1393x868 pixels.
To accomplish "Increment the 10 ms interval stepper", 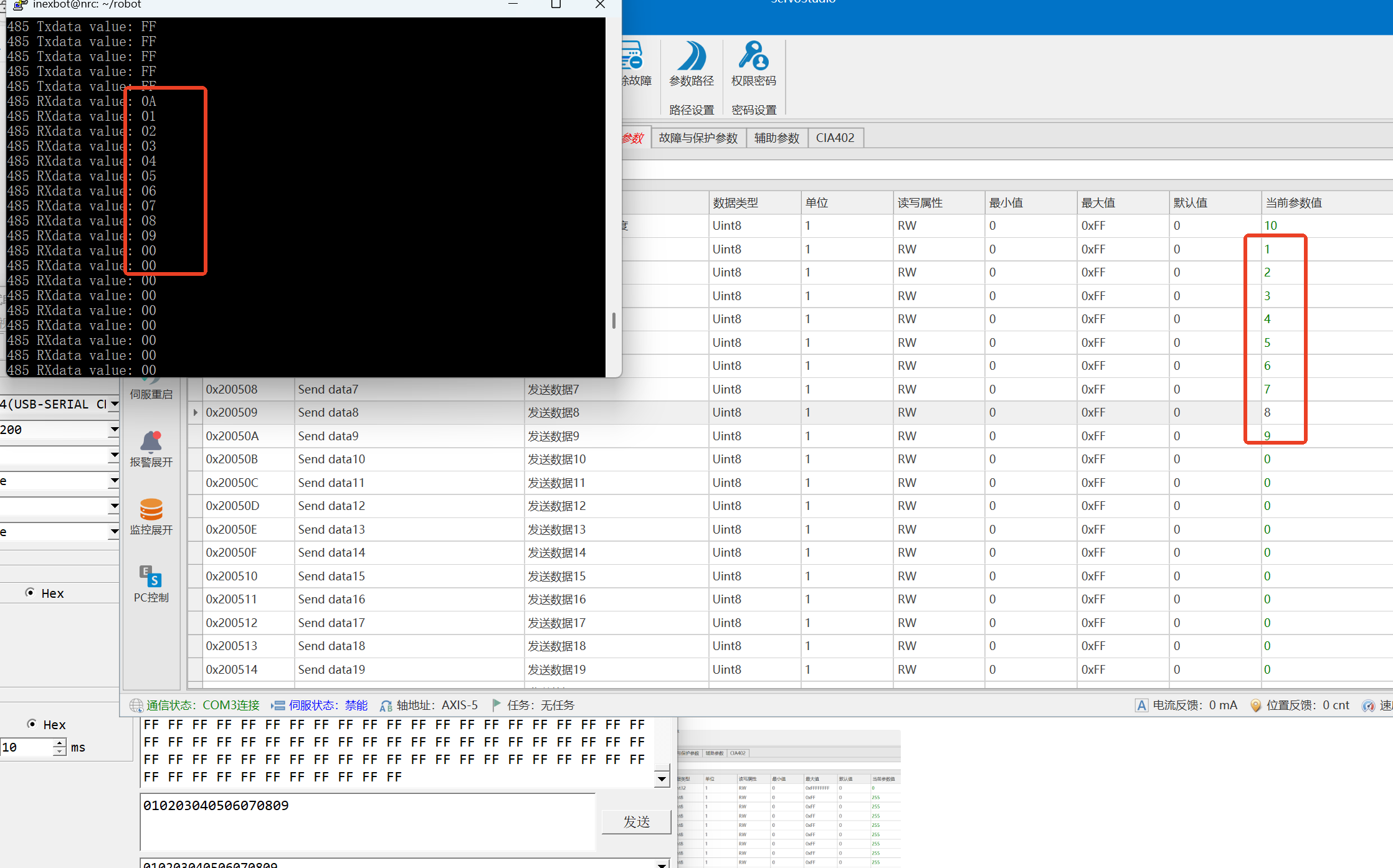I will click(x=60, y=743).
